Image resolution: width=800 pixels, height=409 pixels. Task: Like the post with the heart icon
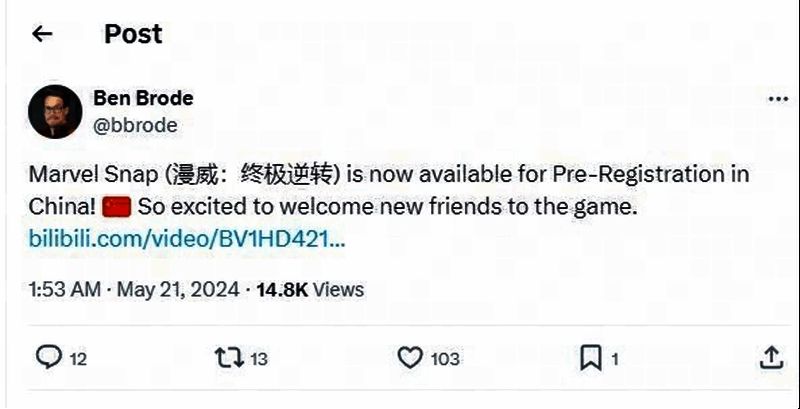[410, 357]
